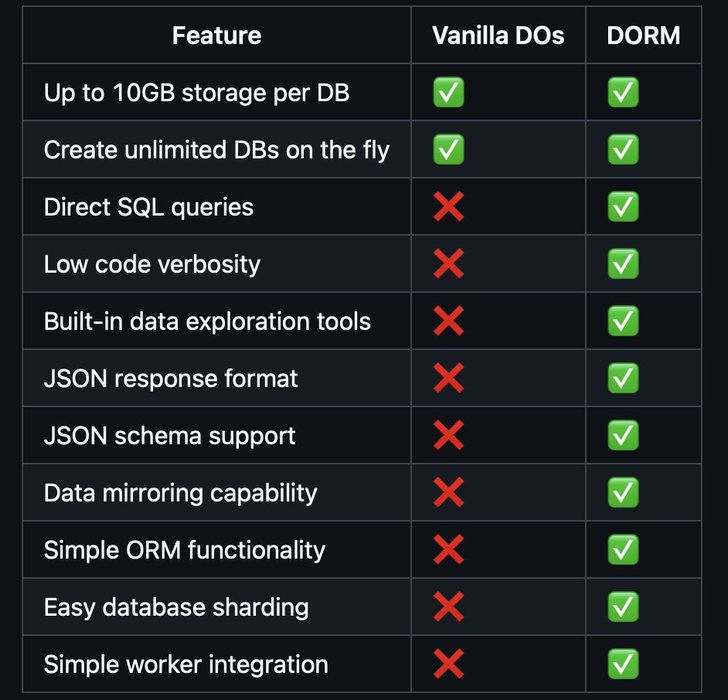Click DORM checkmark for Simple ORM functionality
Image resolution: width=728 pixels, height=700 pixels.
pyautogui.click(x=623, y=550)
